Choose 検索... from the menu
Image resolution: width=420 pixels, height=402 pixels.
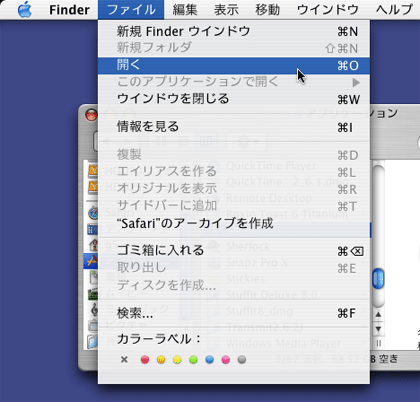(234, 313)
